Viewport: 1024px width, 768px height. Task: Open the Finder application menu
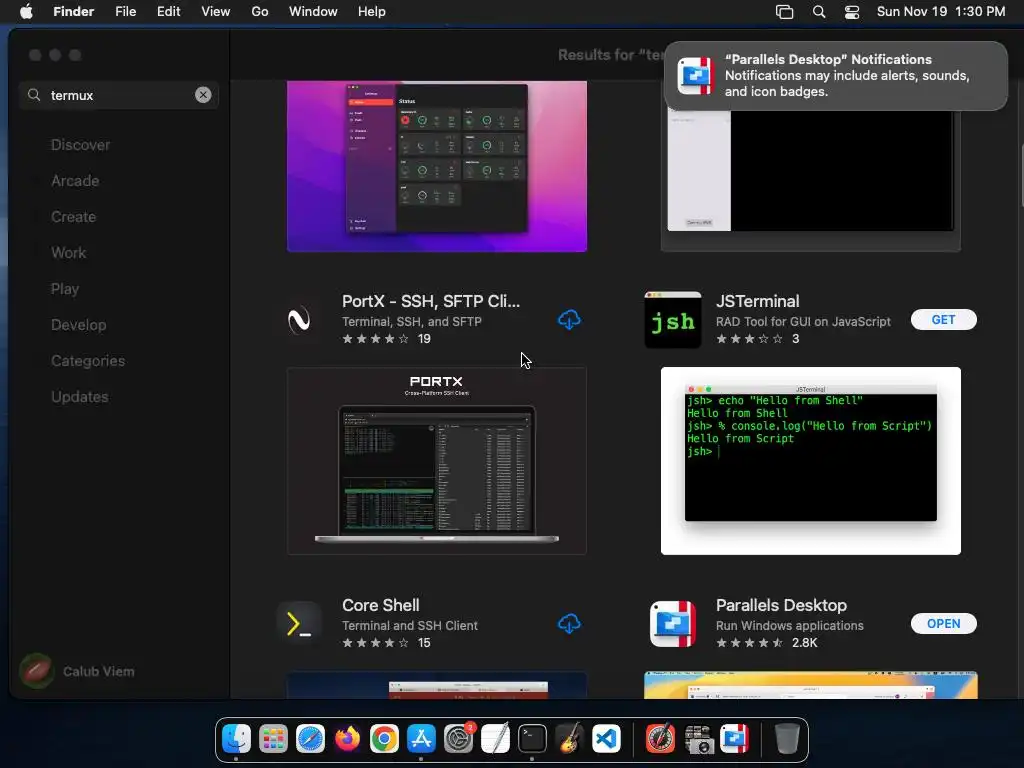tap(73, 12)
